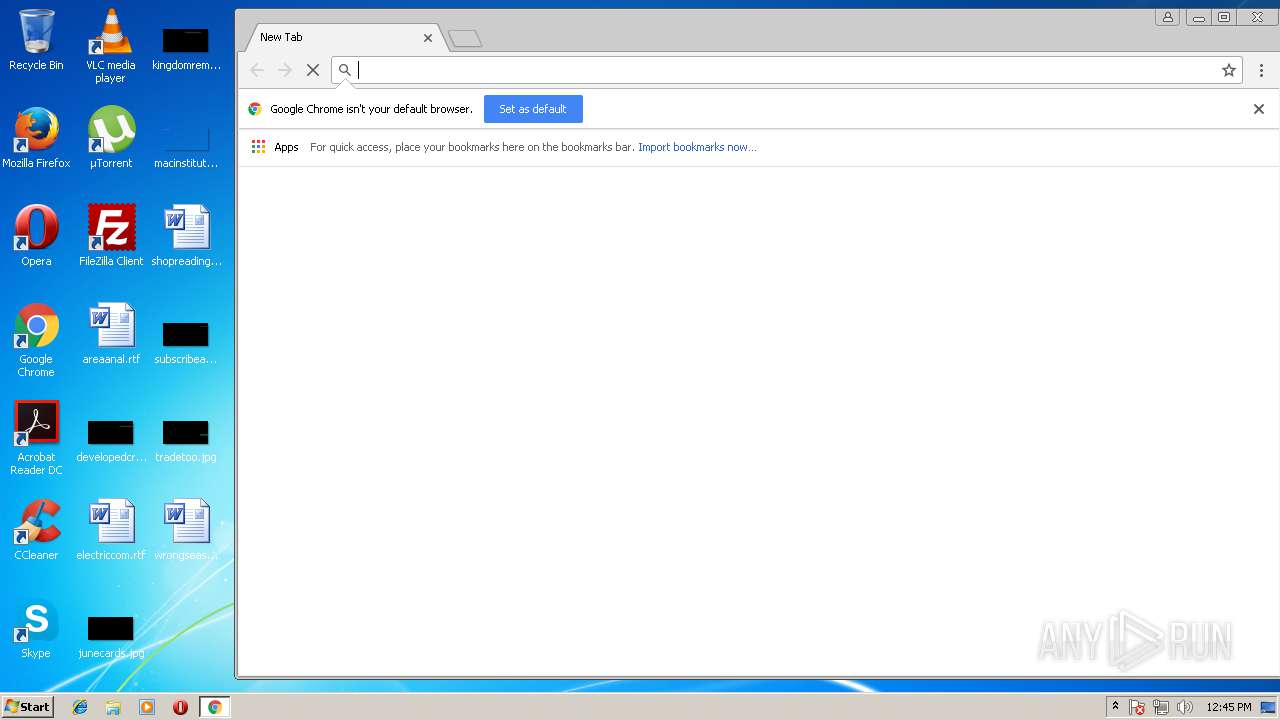Click Show desktop button in taskbar

(1269, 707)
